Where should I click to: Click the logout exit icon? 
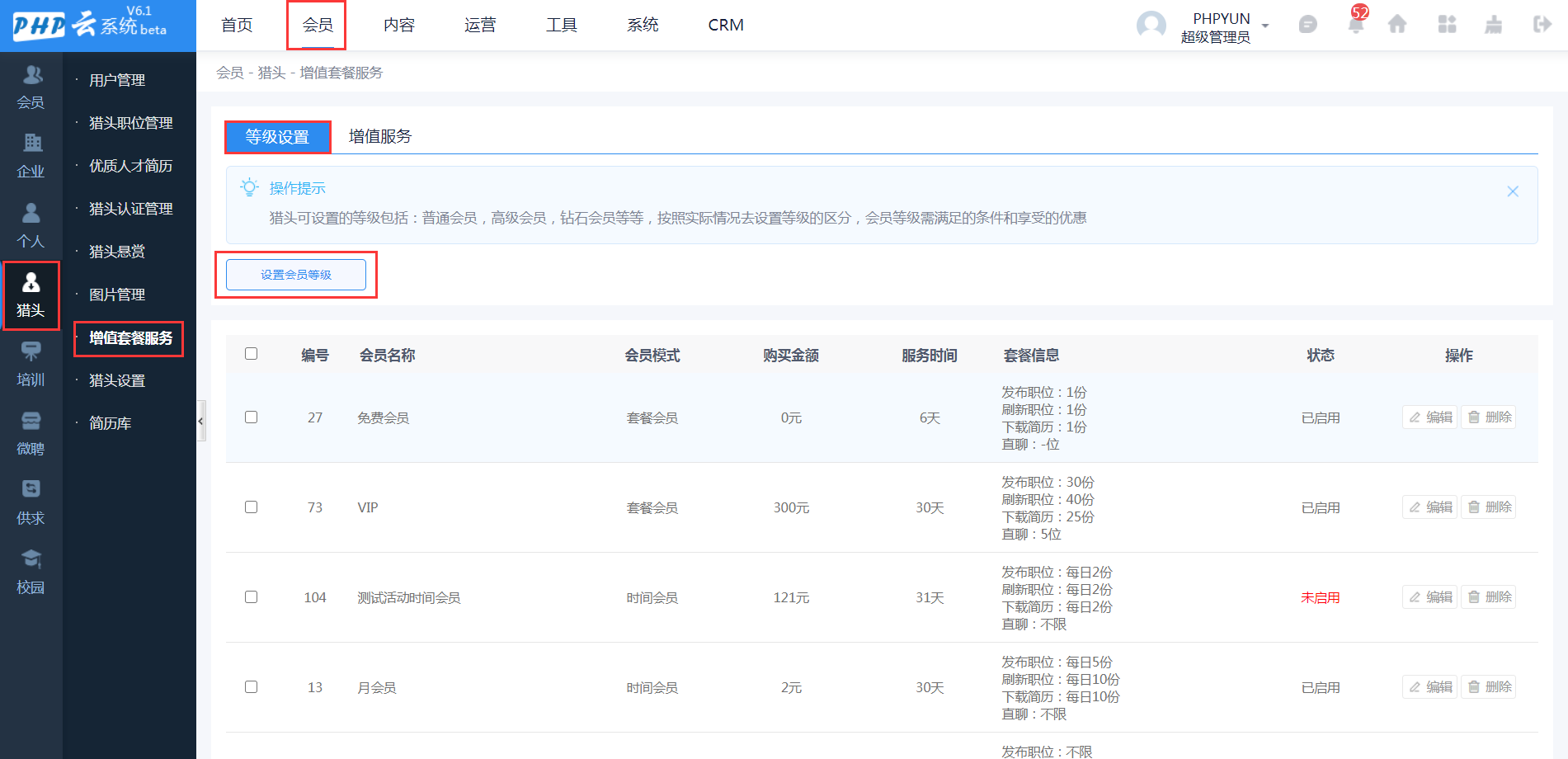pyautogui.click(x=1542, y=25)
